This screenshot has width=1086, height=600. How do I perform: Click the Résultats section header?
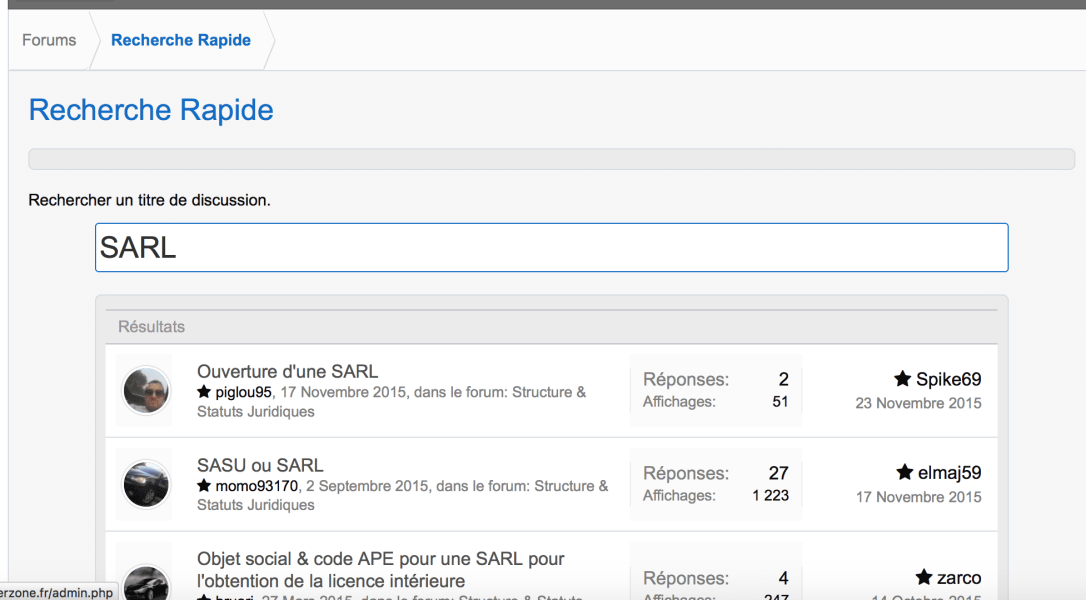(151, 327)
